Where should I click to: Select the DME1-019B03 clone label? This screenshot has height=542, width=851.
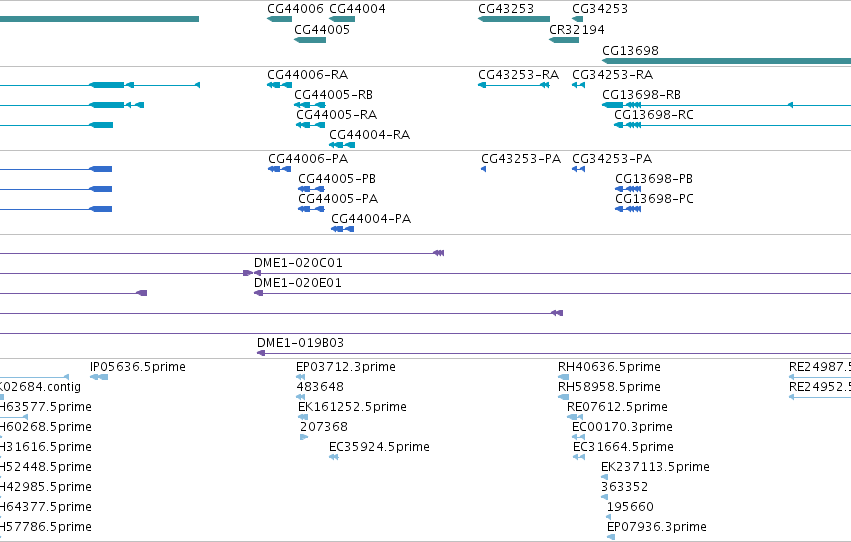pyautogui.click(x=301, y=342)
